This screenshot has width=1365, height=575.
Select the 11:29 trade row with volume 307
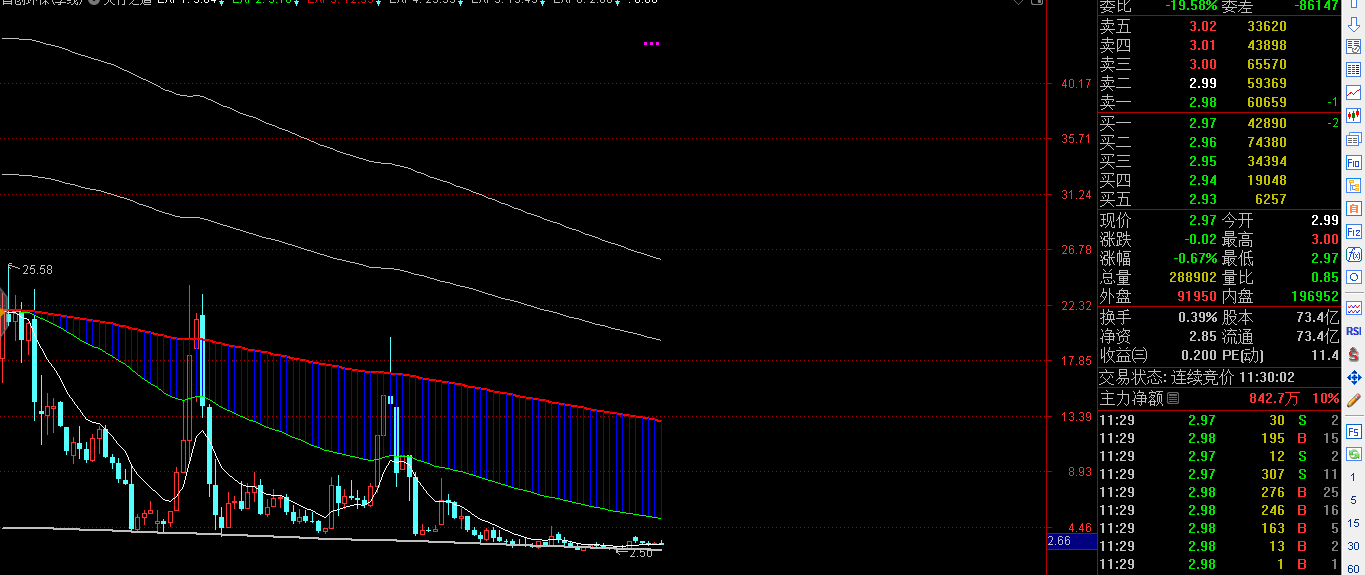[1218, 474]
